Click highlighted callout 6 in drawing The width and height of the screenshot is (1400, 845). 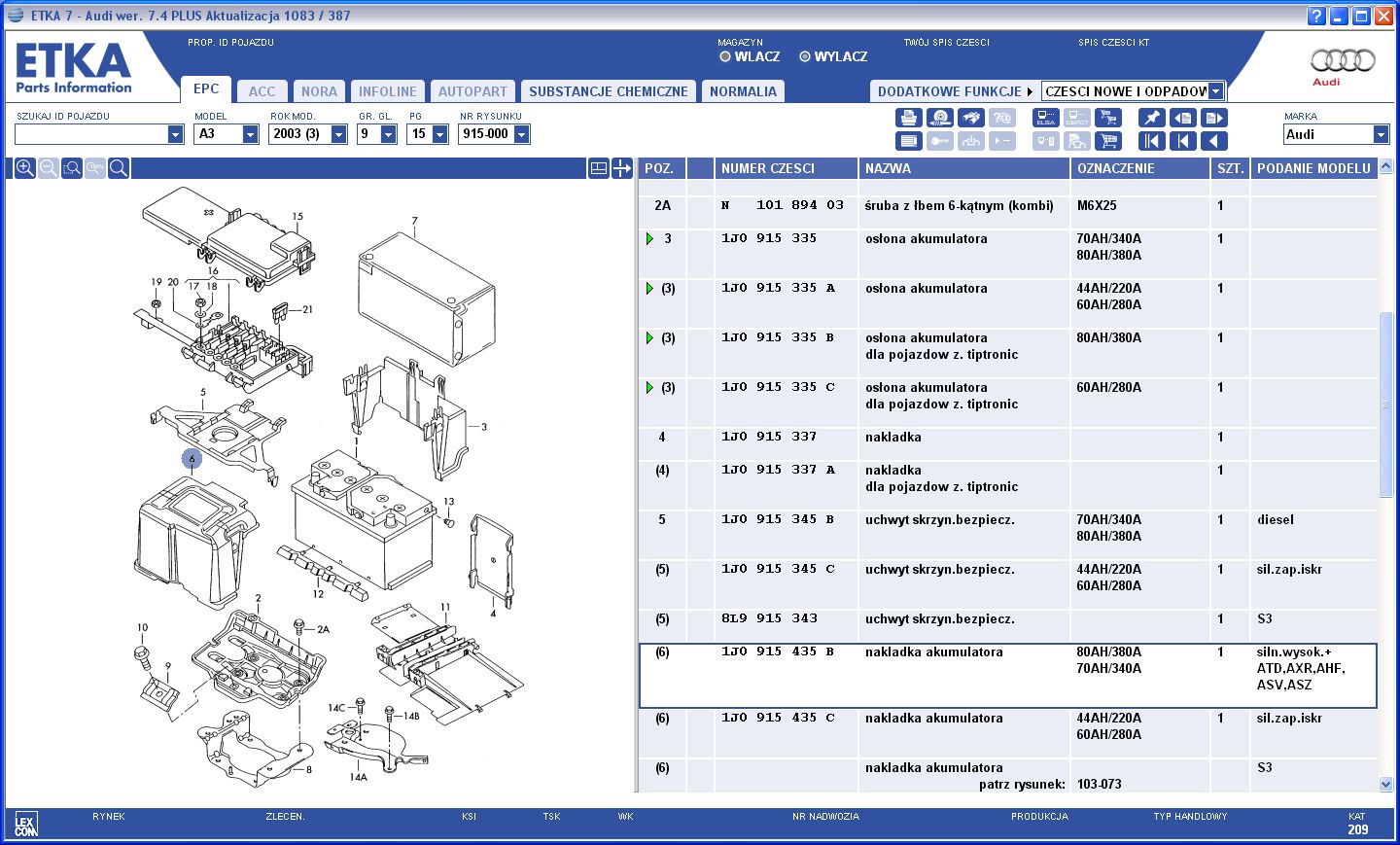192,458
